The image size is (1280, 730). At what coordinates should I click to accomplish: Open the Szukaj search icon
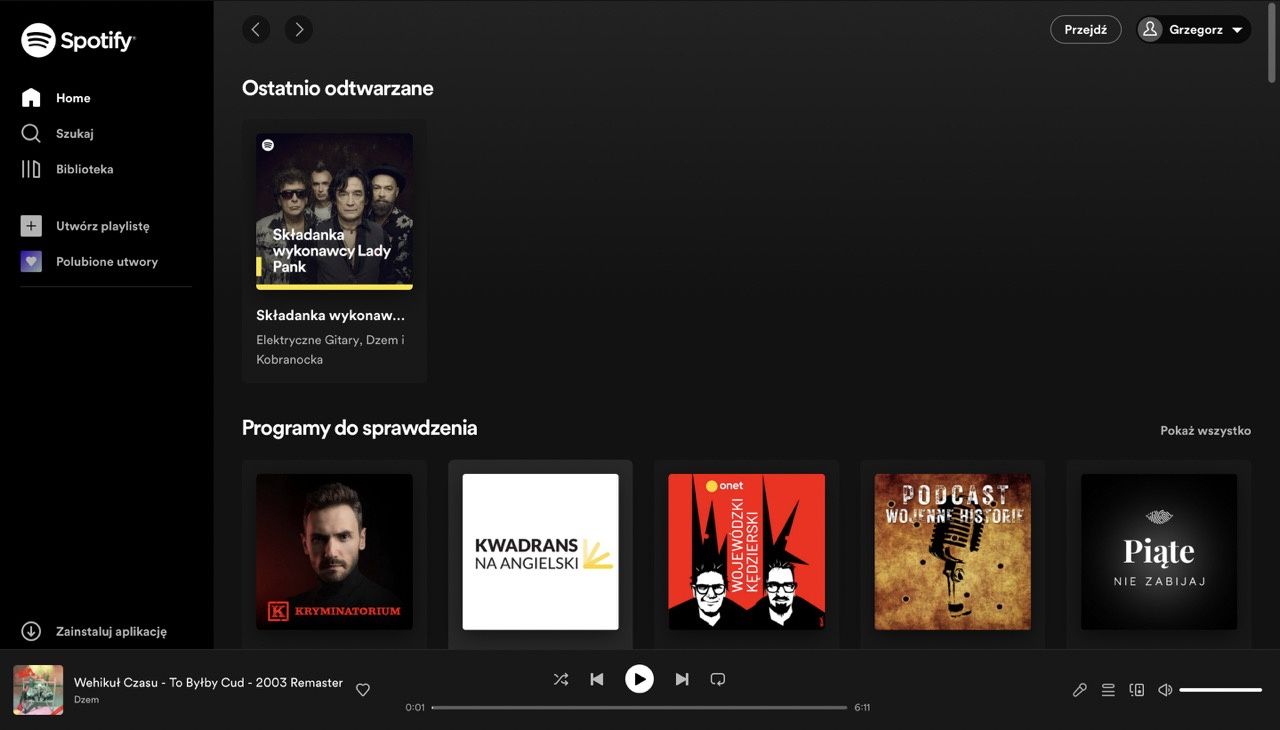pos(31,133)
